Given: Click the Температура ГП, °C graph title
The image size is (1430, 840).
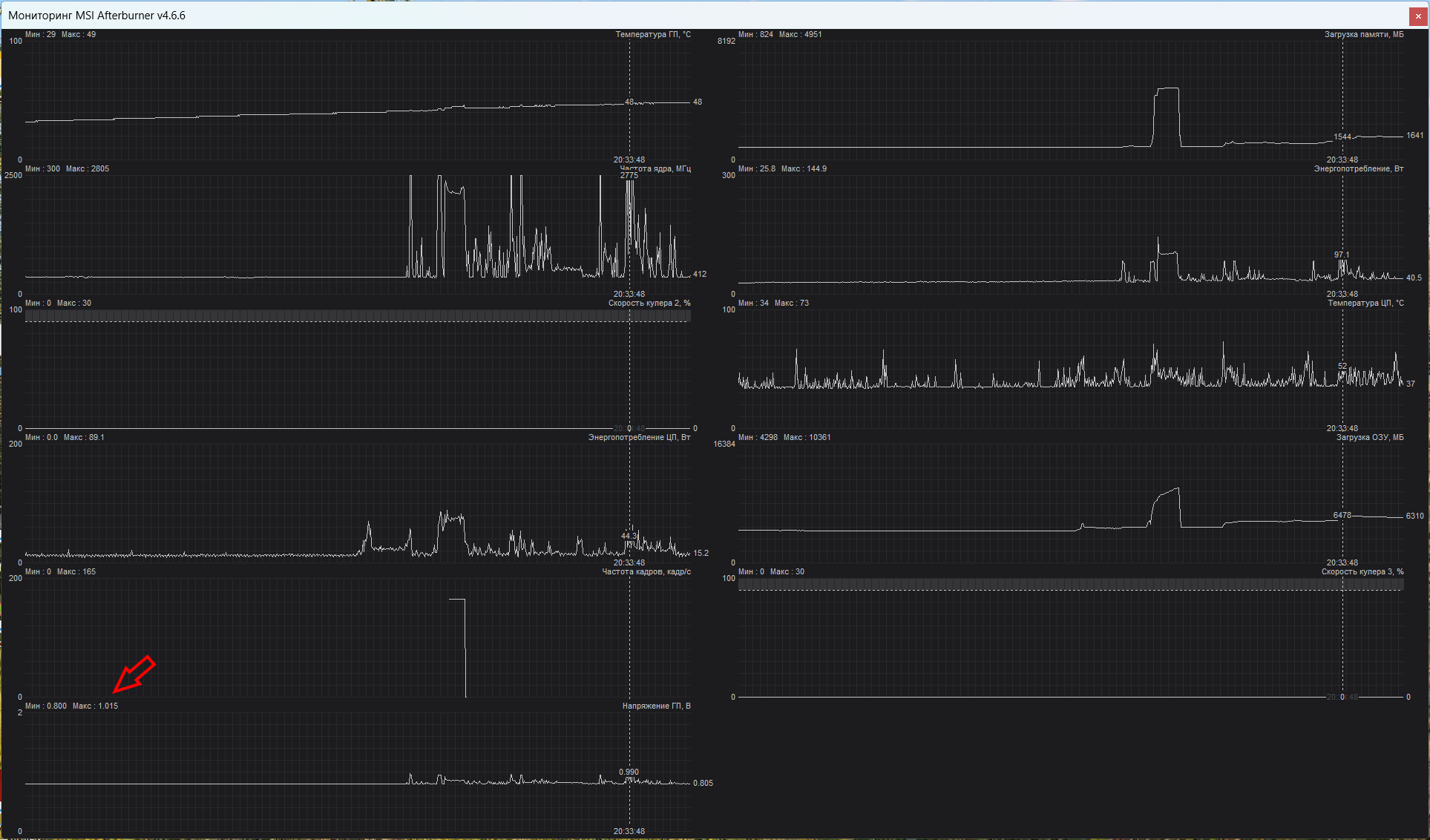Looking at the screenshot, I should click(652, 35).
